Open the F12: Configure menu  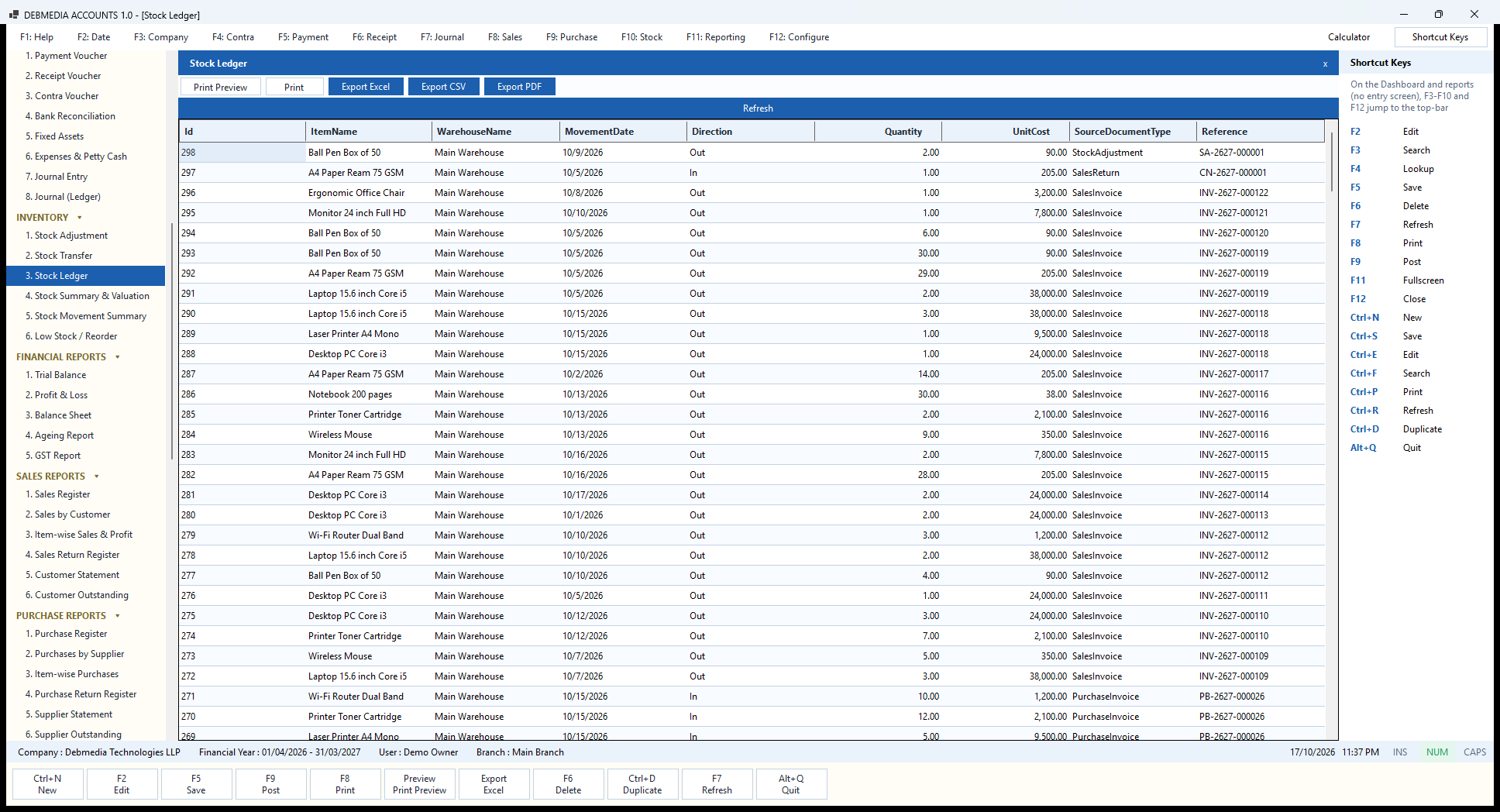799,37
